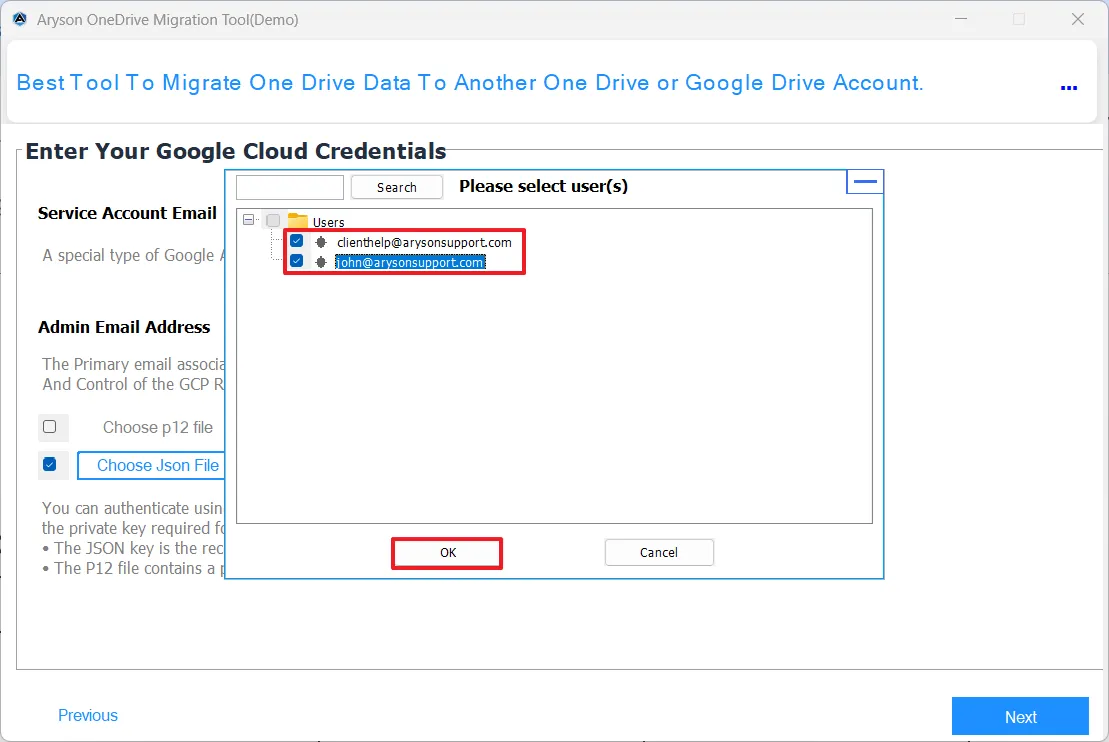Open the three-dot more options menu
This screenshot has width=1109, height=742.
1068,88
